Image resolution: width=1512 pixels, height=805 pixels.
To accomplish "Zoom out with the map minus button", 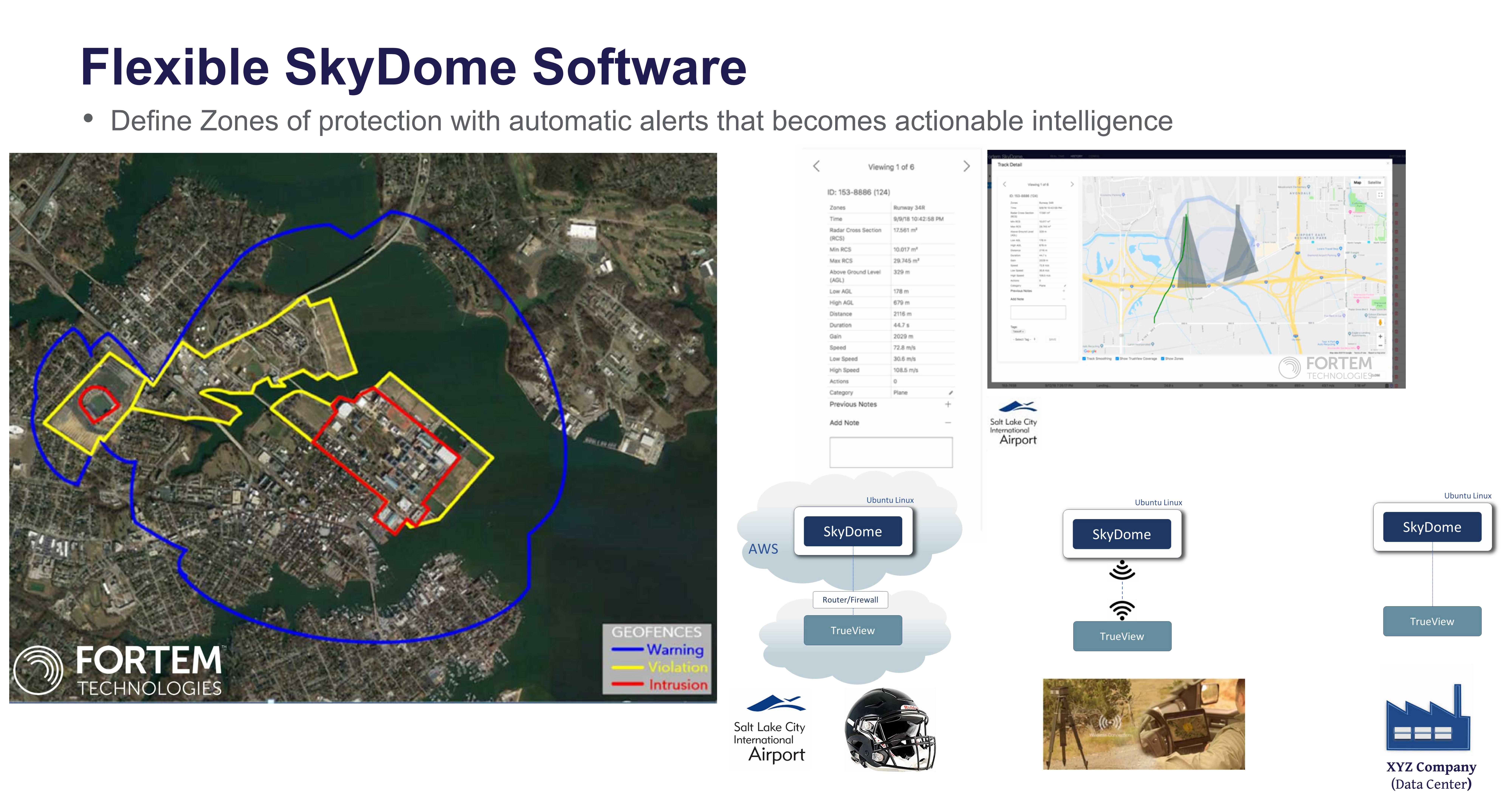I will point(1380,346).
